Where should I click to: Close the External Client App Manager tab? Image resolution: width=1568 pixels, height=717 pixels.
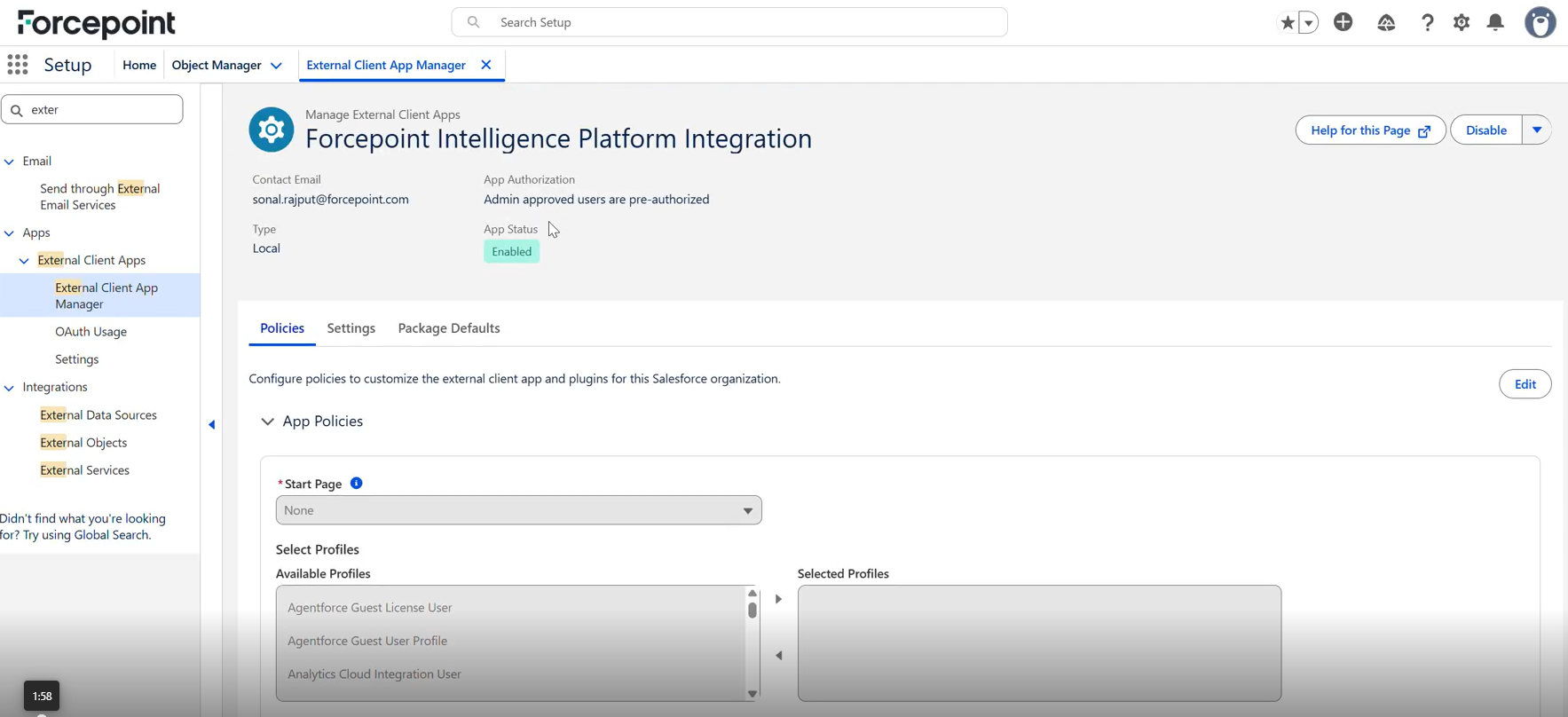(486, 65)
